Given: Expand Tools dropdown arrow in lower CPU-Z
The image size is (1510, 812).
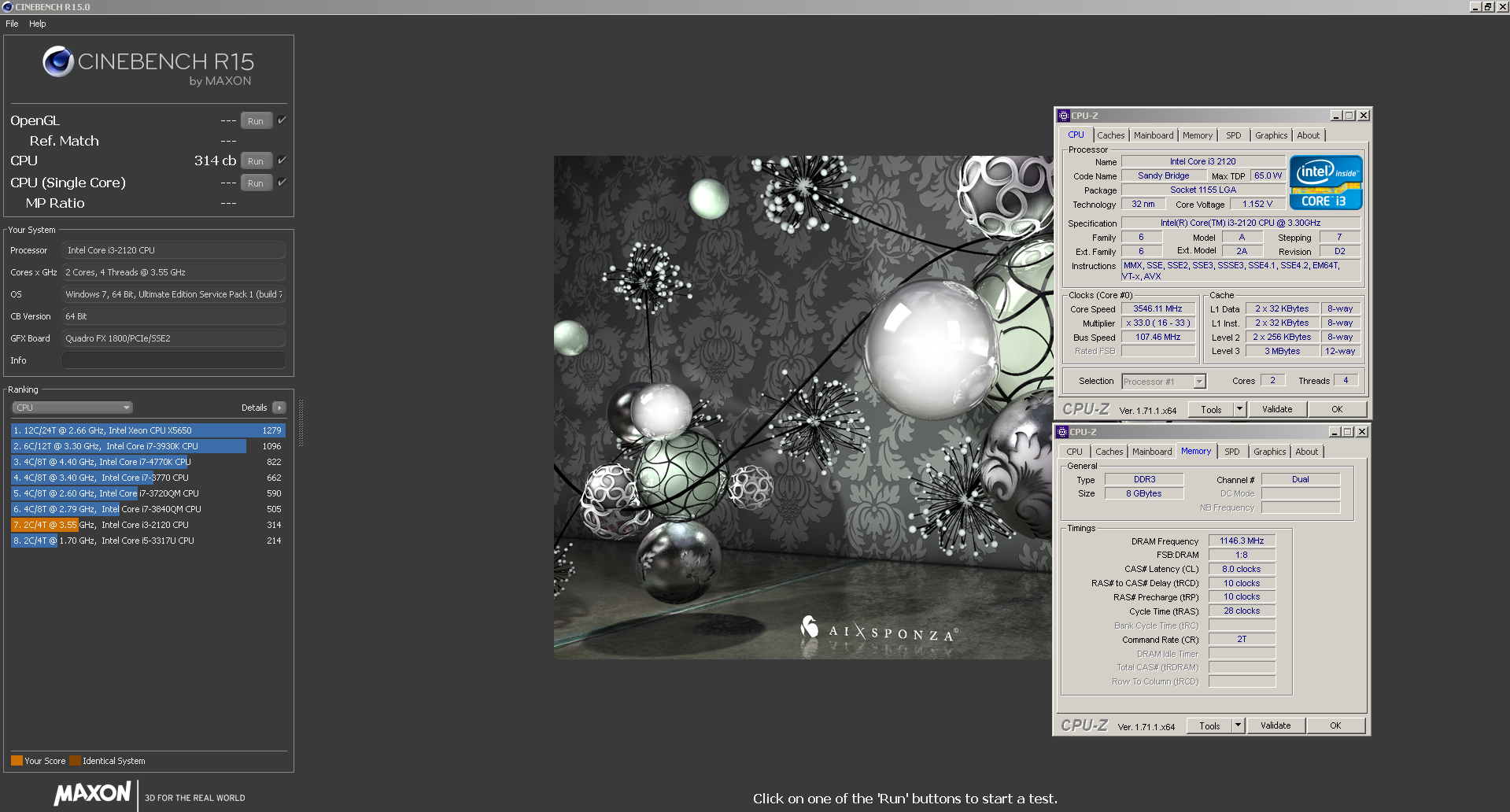Looking at the screenshot, I should [x=1239, y=726].
